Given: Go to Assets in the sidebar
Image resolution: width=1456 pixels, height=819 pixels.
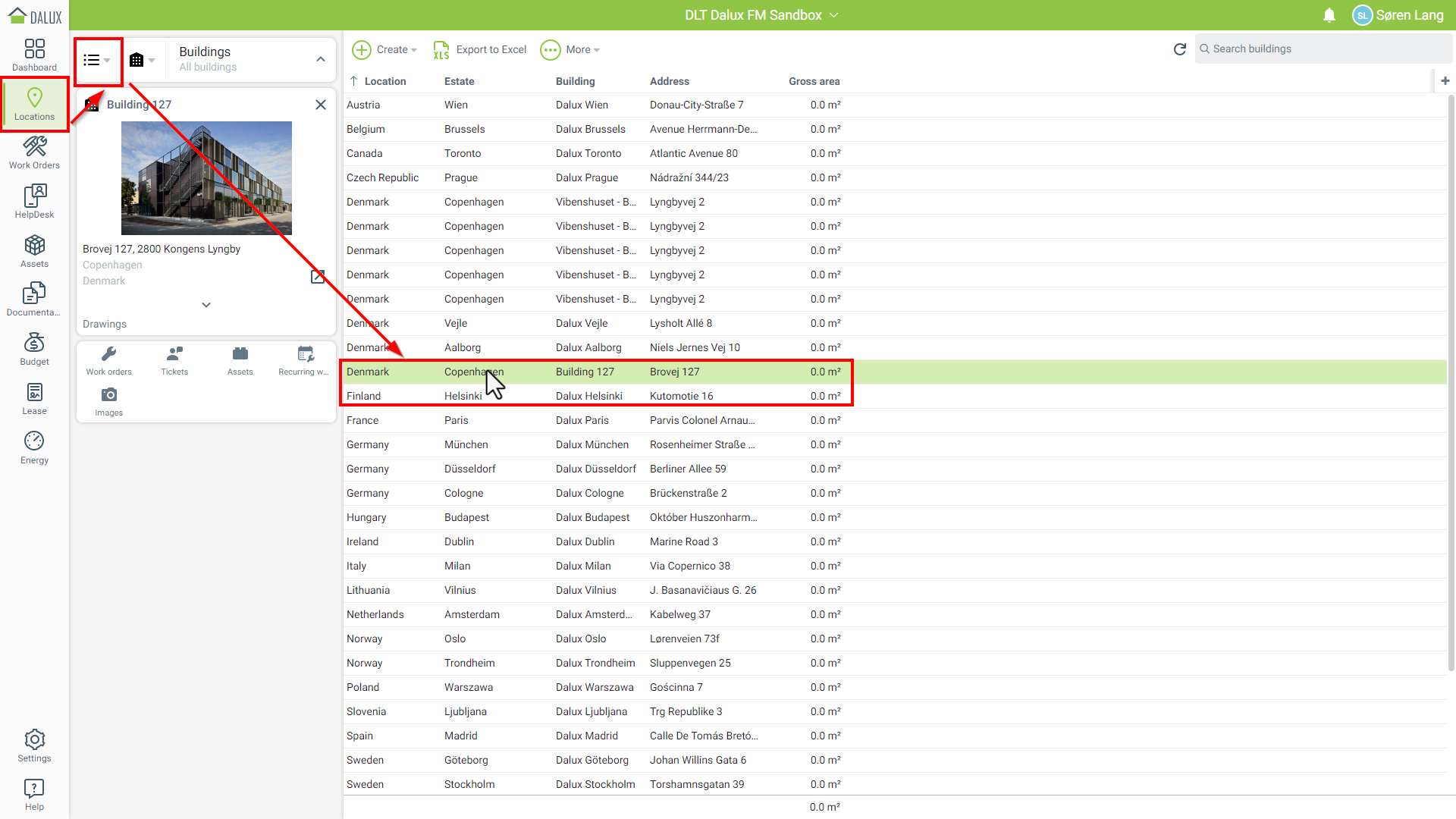Looking at the screenshot, I should pyautogui.click(x=34, y=251).
